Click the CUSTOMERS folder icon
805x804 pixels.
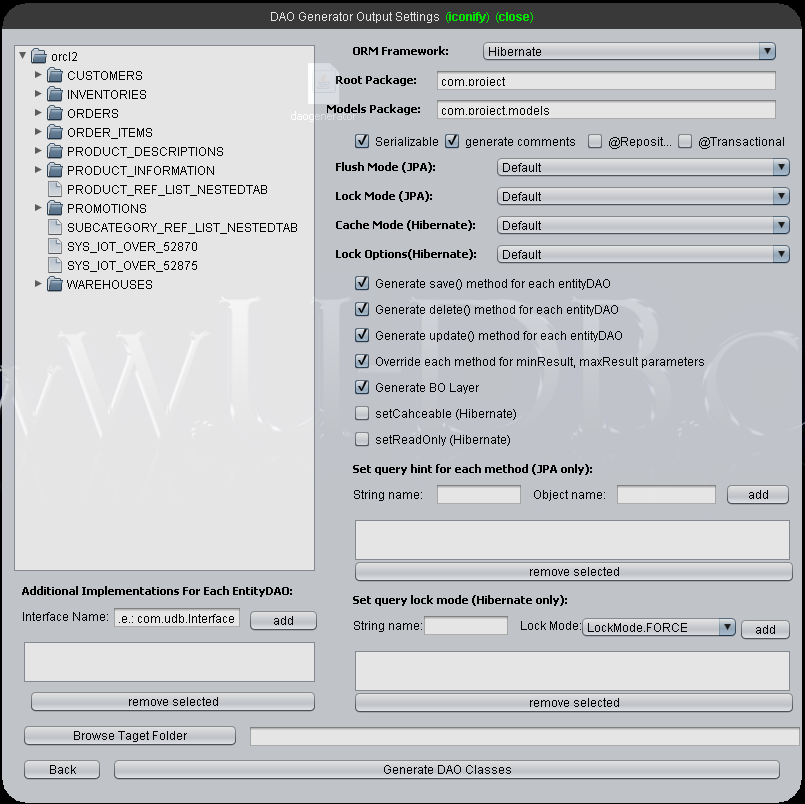tap(54, 75)
